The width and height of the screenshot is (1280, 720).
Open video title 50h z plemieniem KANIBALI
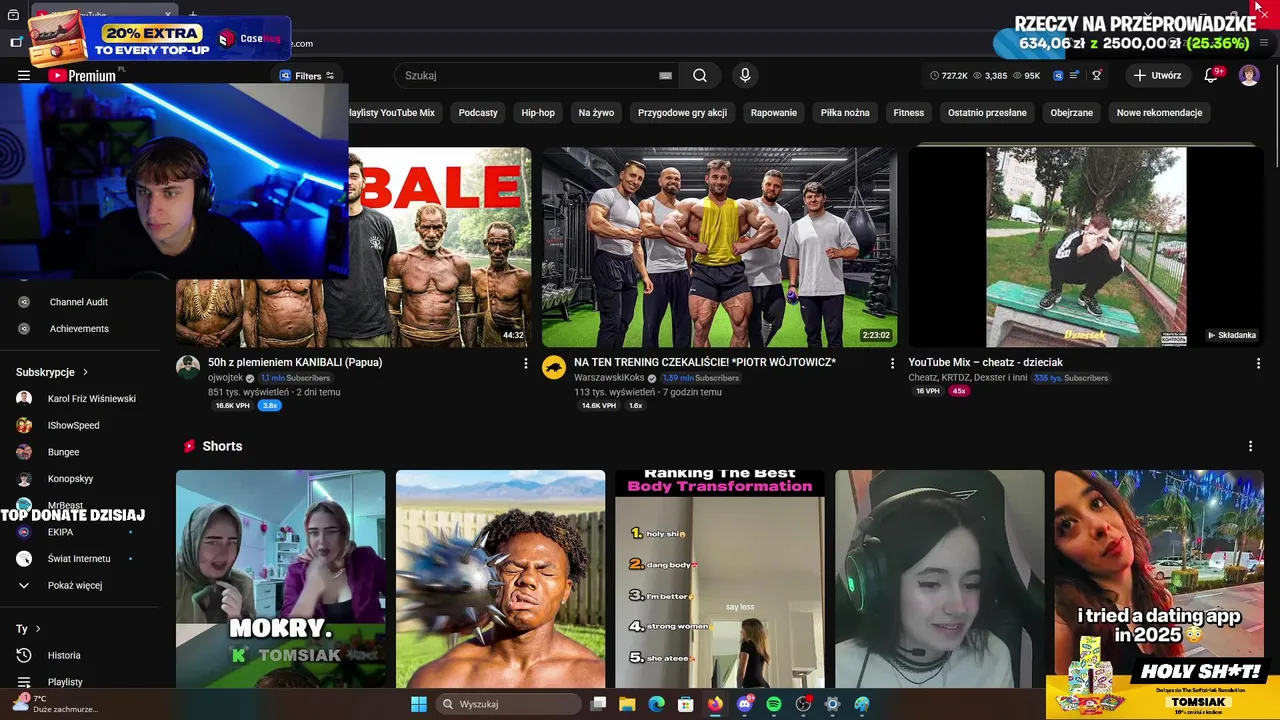(295, 362)
